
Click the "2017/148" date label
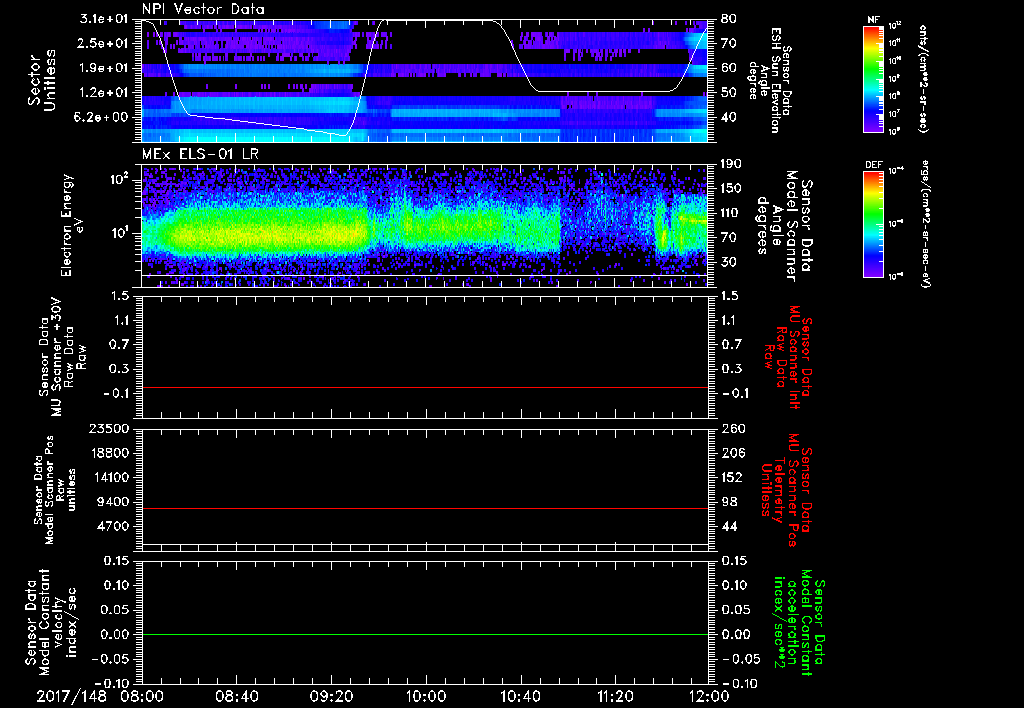click(x=71, y=696)
